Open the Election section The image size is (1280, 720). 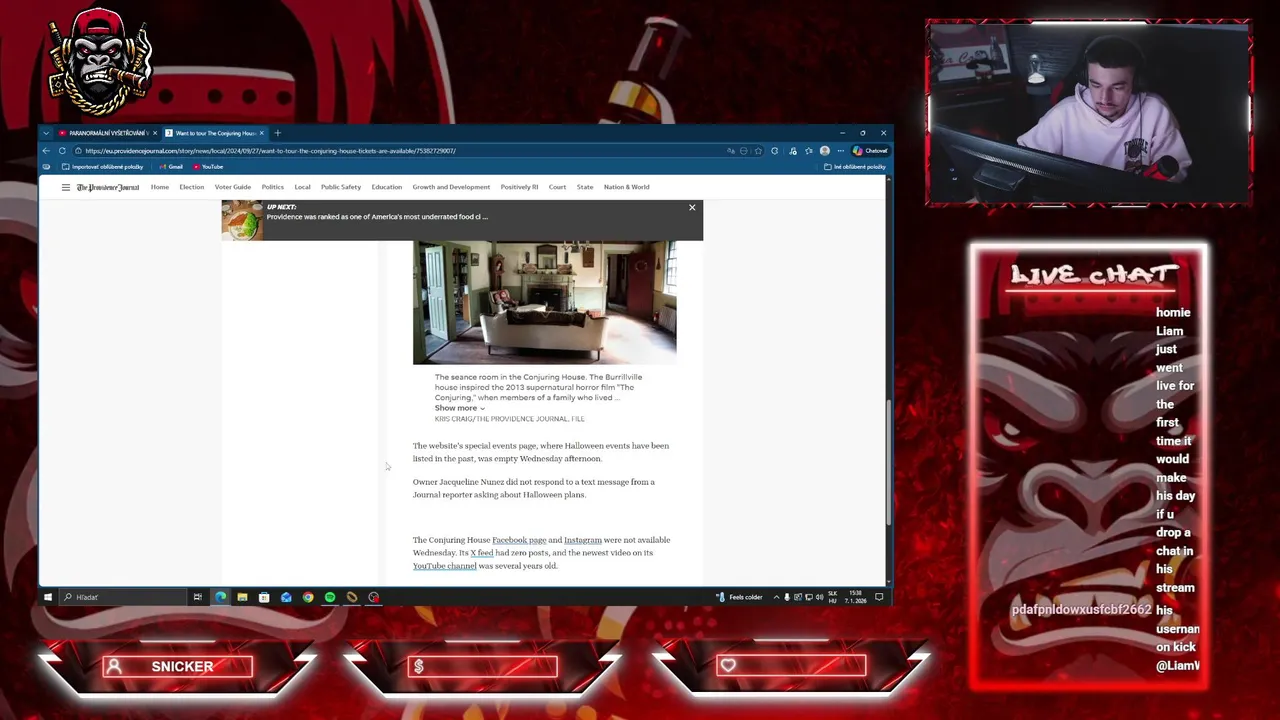[x=192, y=187]
